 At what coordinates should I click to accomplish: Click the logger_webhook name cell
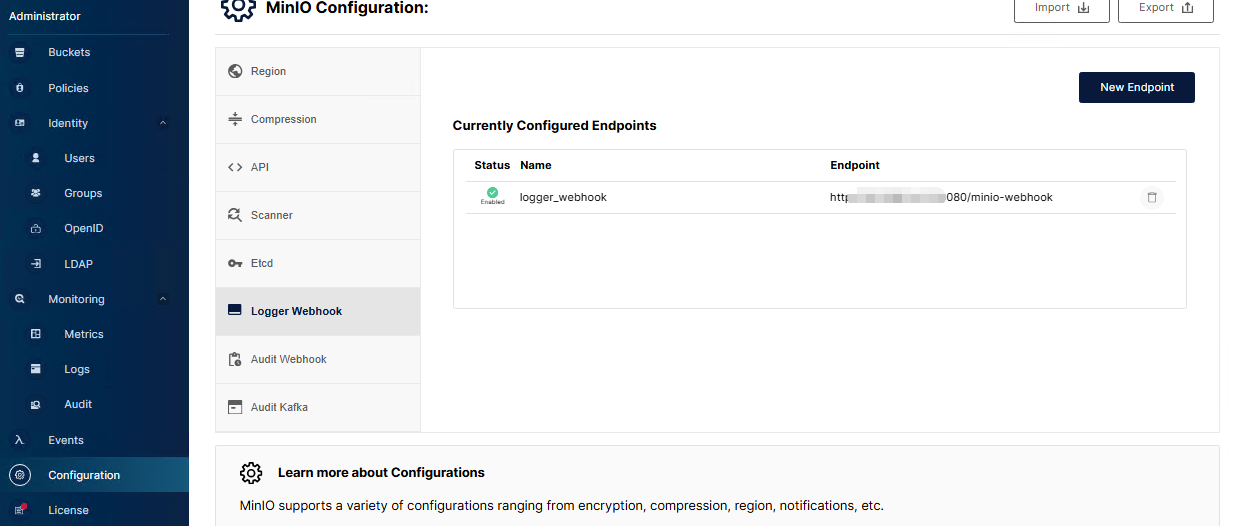(563, 197)
